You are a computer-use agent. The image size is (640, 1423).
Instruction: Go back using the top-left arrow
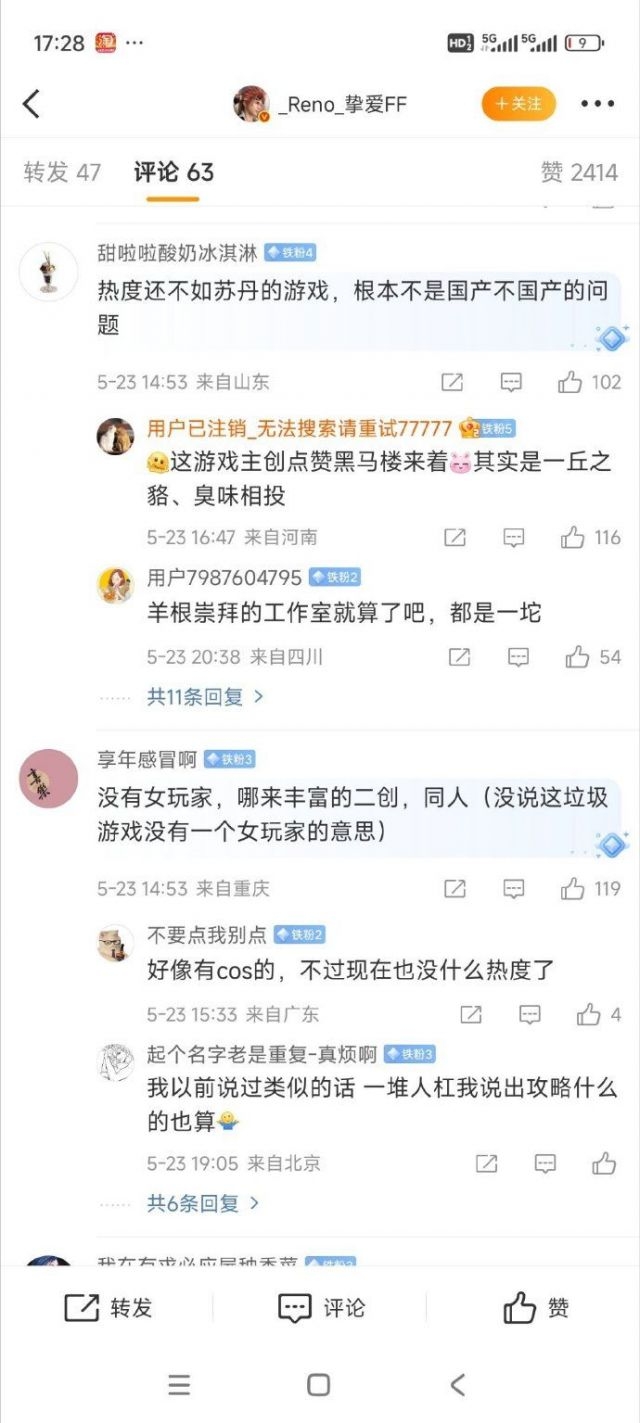[32, 103]
